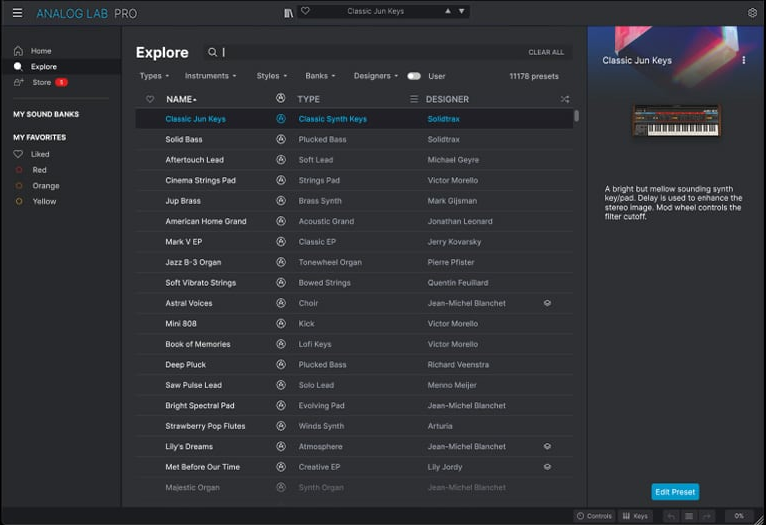The image size is (766, 525).
Task: Go to next preset with down arrow
Action: point(461,11)
